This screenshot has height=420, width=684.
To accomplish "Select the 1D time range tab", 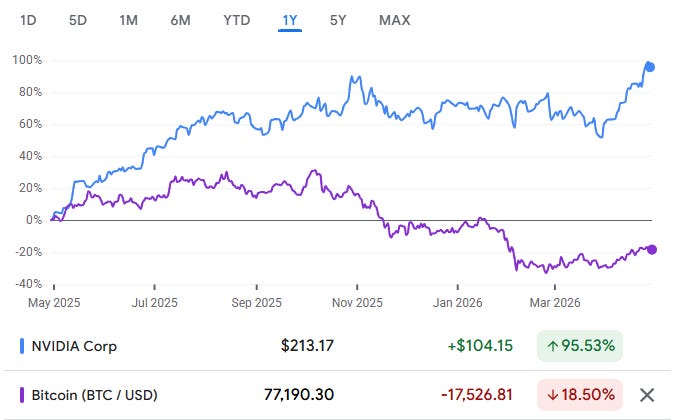I will 28,20.
